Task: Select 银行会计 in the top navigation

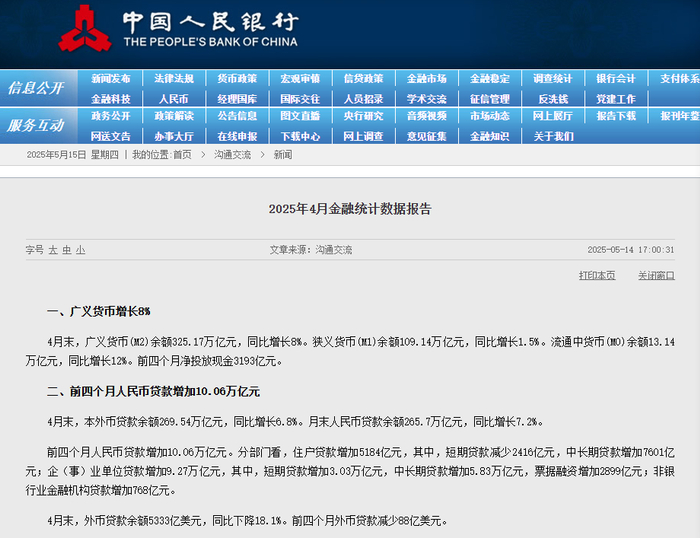Action: point(616,79)
